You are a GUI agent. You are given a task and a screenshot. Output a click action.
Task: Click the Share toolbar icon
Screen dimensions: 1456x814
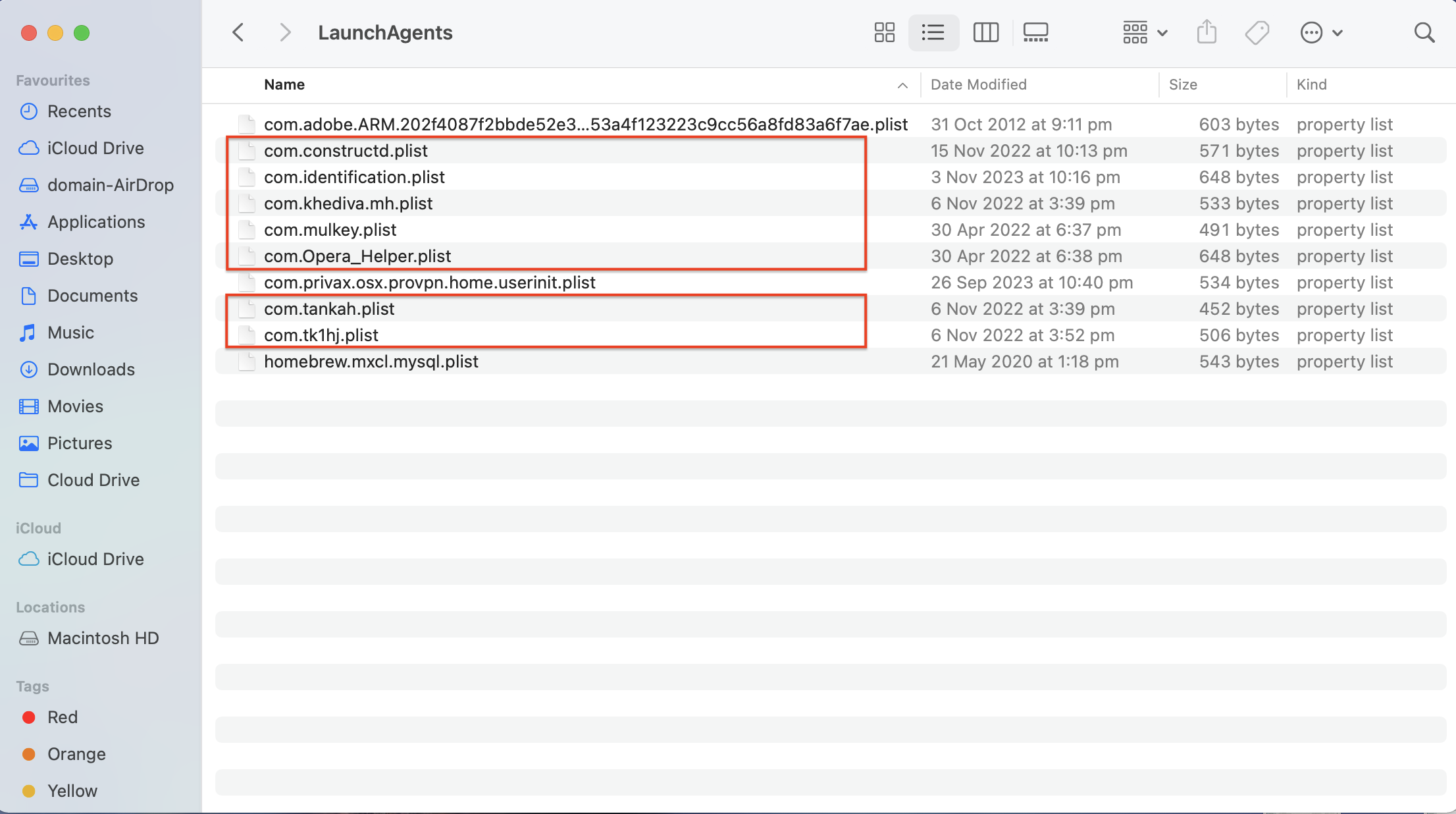point(1206,32)
